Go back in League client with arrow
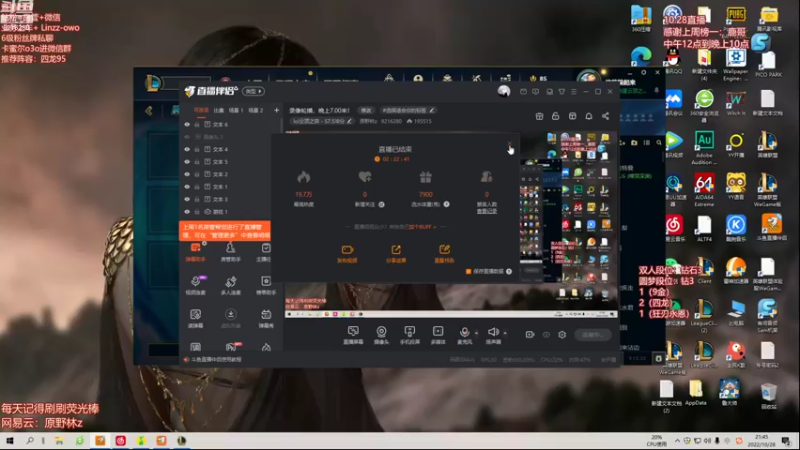The image size is (800, 450). pos(148,111)
